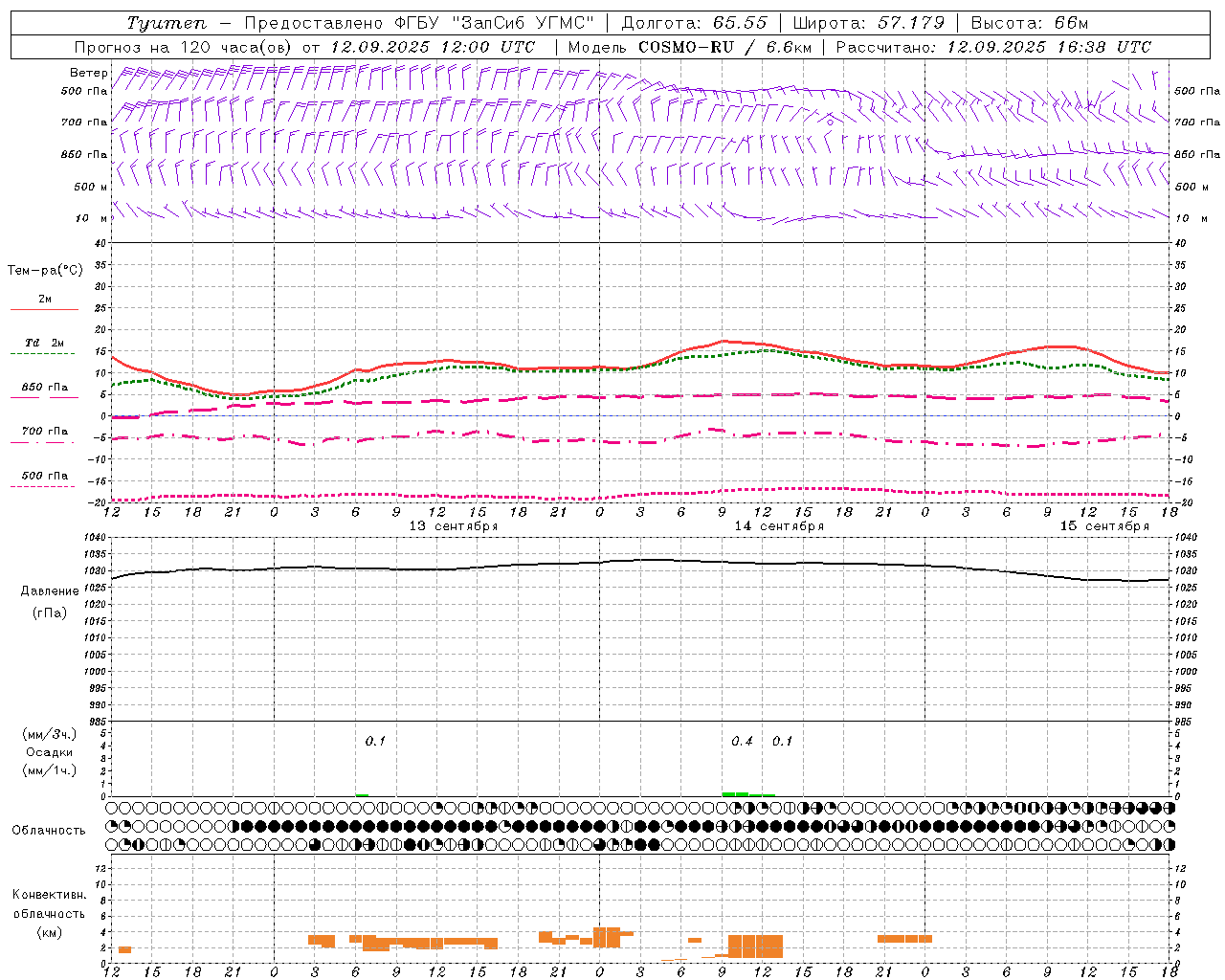Click the "COSMO-RU / 6.6км" model name
Screen dimensions: 1225x980
[x=724, y=47]
